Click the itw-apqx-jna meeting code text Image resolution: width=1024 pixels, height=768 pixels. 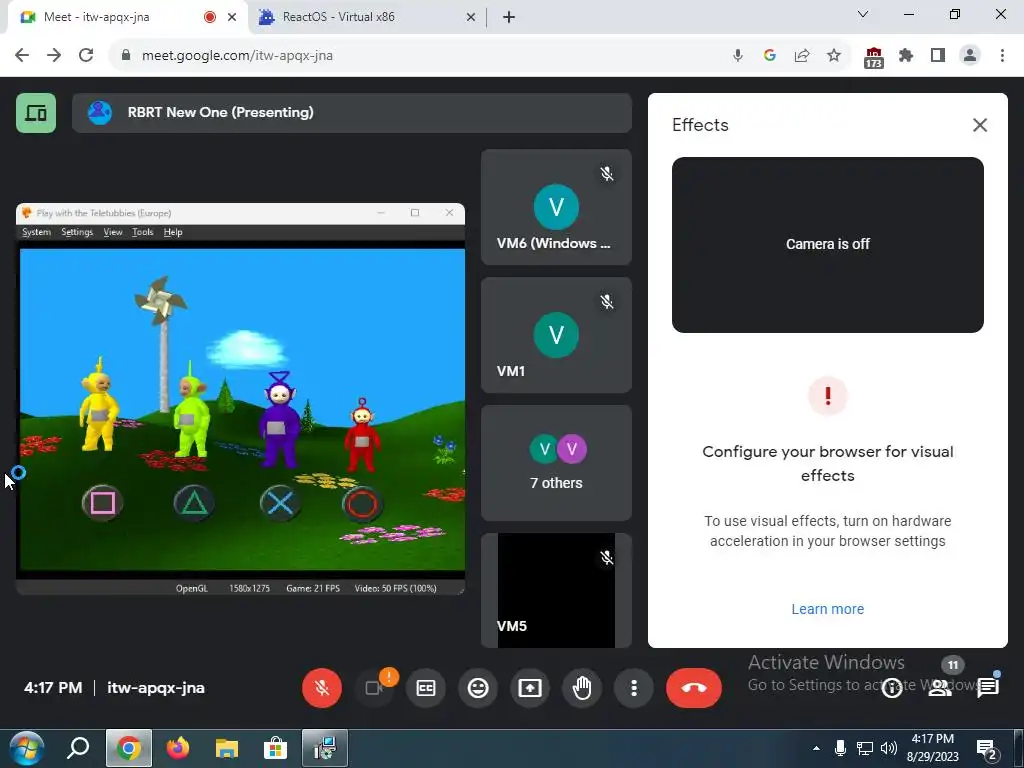156,688
